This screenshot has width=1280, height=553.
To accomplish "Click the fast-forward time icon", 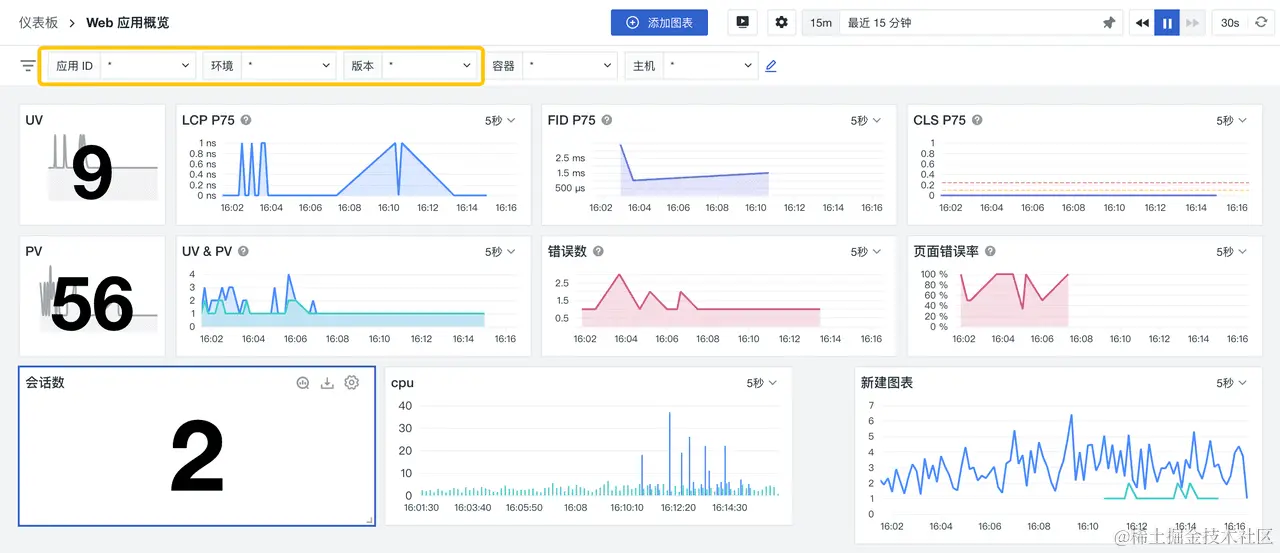I will pyautogui.click(x=1192, y=22).
